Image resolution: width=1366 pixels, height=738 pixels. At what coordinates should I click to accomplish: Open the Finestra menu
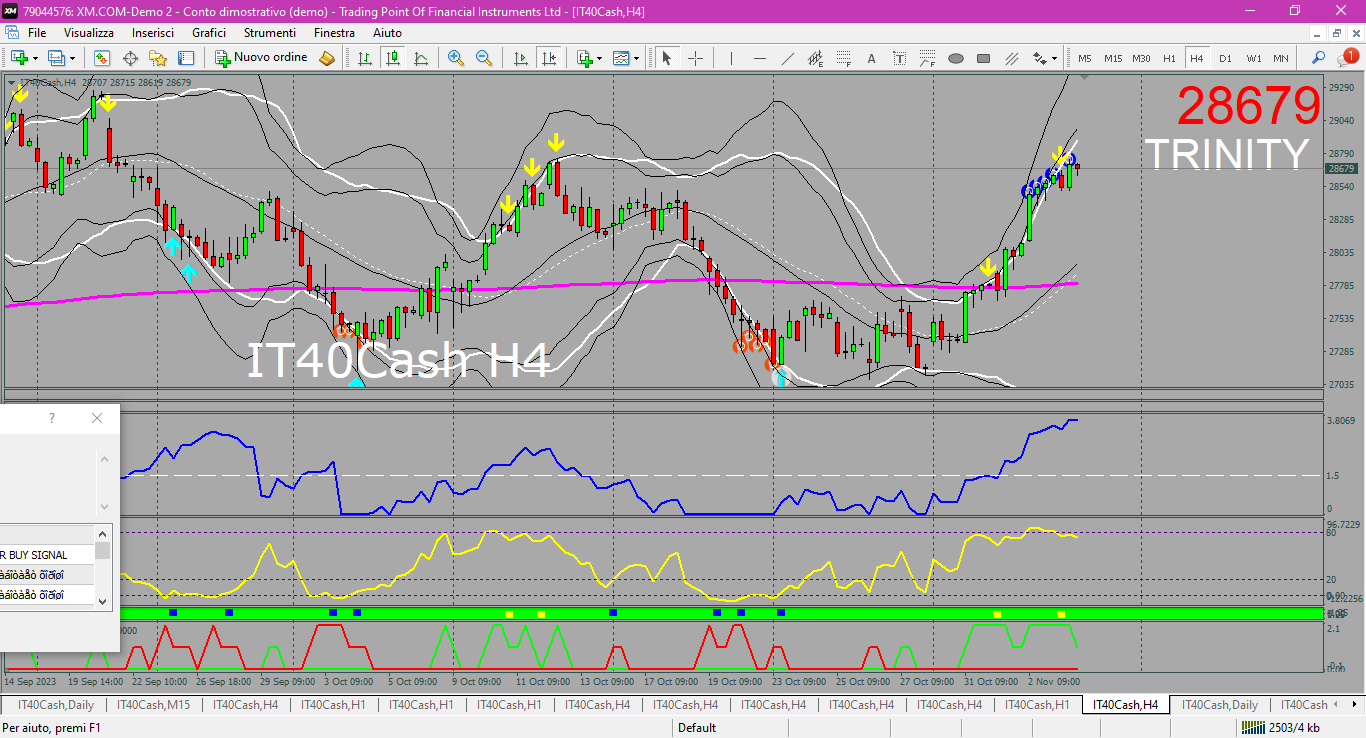tap(334, 33)
